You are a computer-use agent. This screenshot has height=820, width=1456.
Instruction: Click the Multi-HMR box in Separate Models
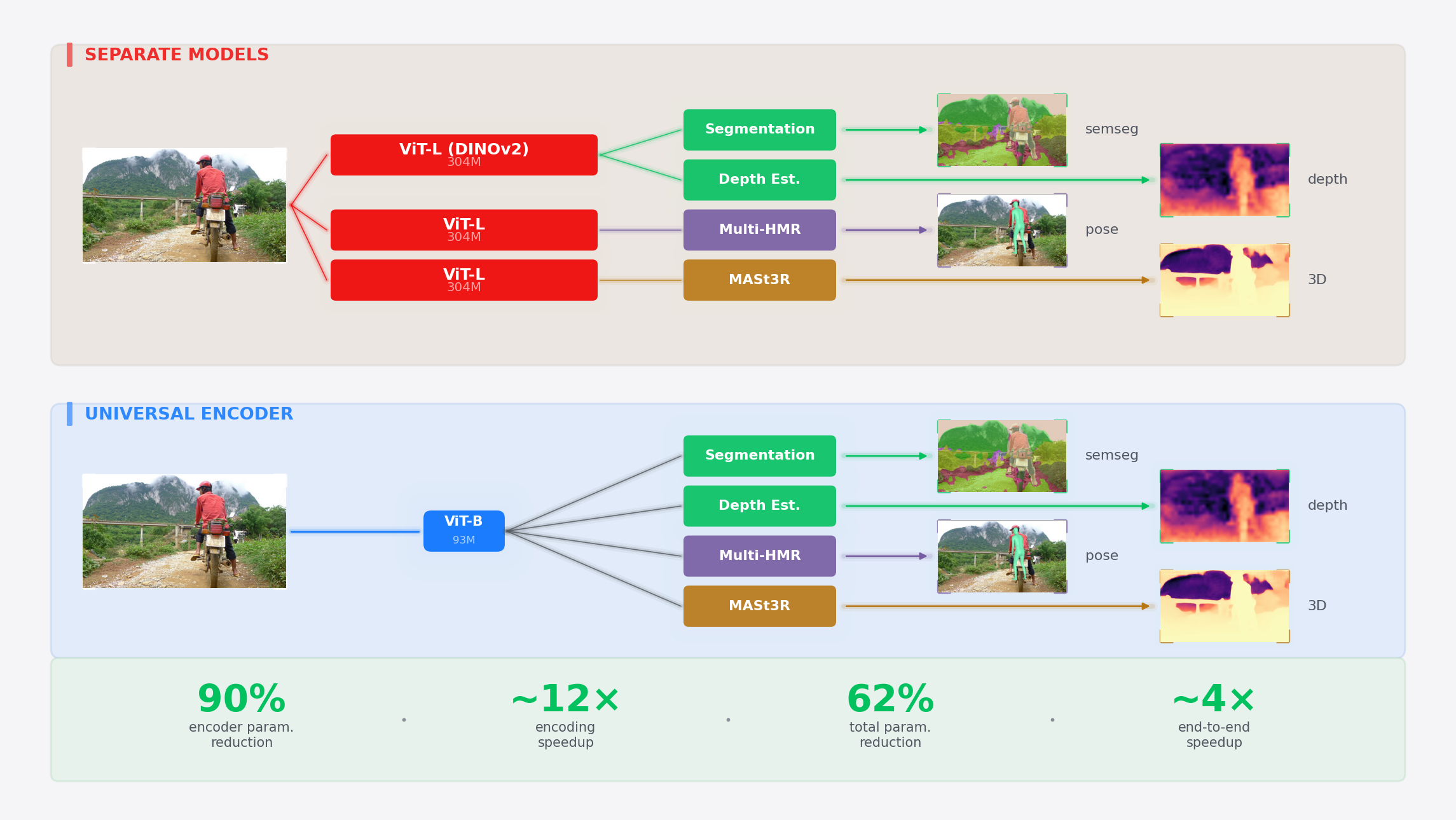coord(760,229)
